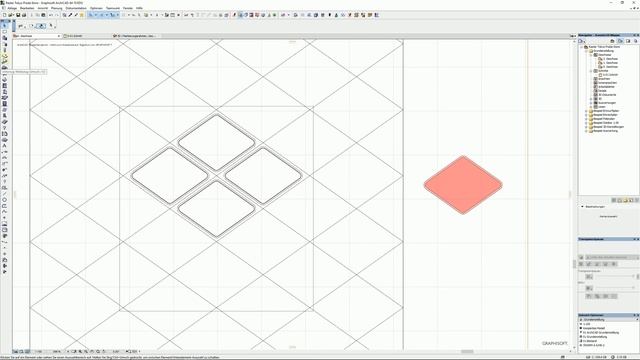Click the Save icon in the toolbar

click(x=18, y=15)
